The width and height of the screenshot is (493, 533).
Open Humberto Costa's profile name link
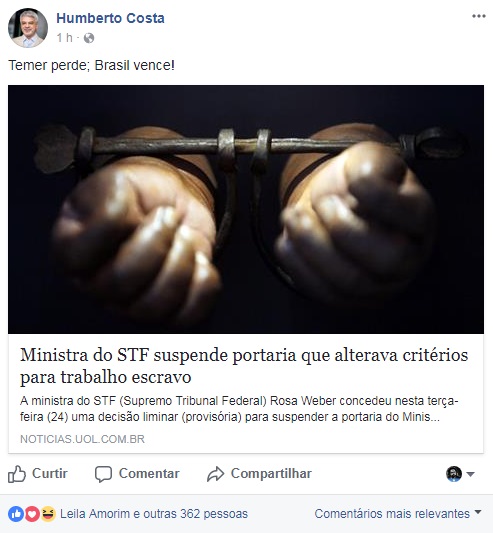(110, 18)
